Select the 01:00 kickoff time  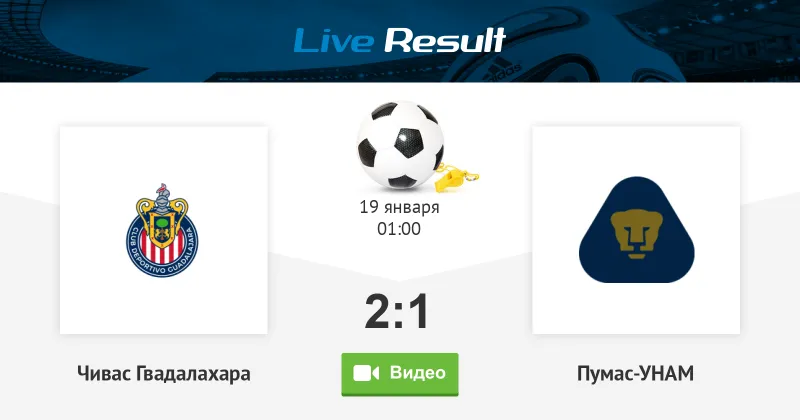pyautogui.click(x=399, y=229)
